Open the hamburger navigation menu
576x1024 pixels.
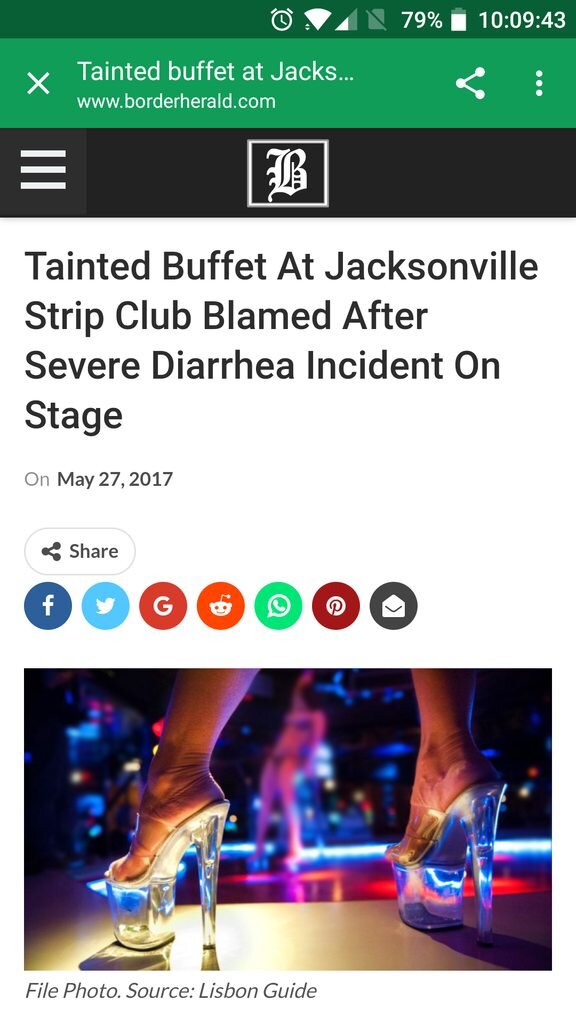tap(43, 170)
